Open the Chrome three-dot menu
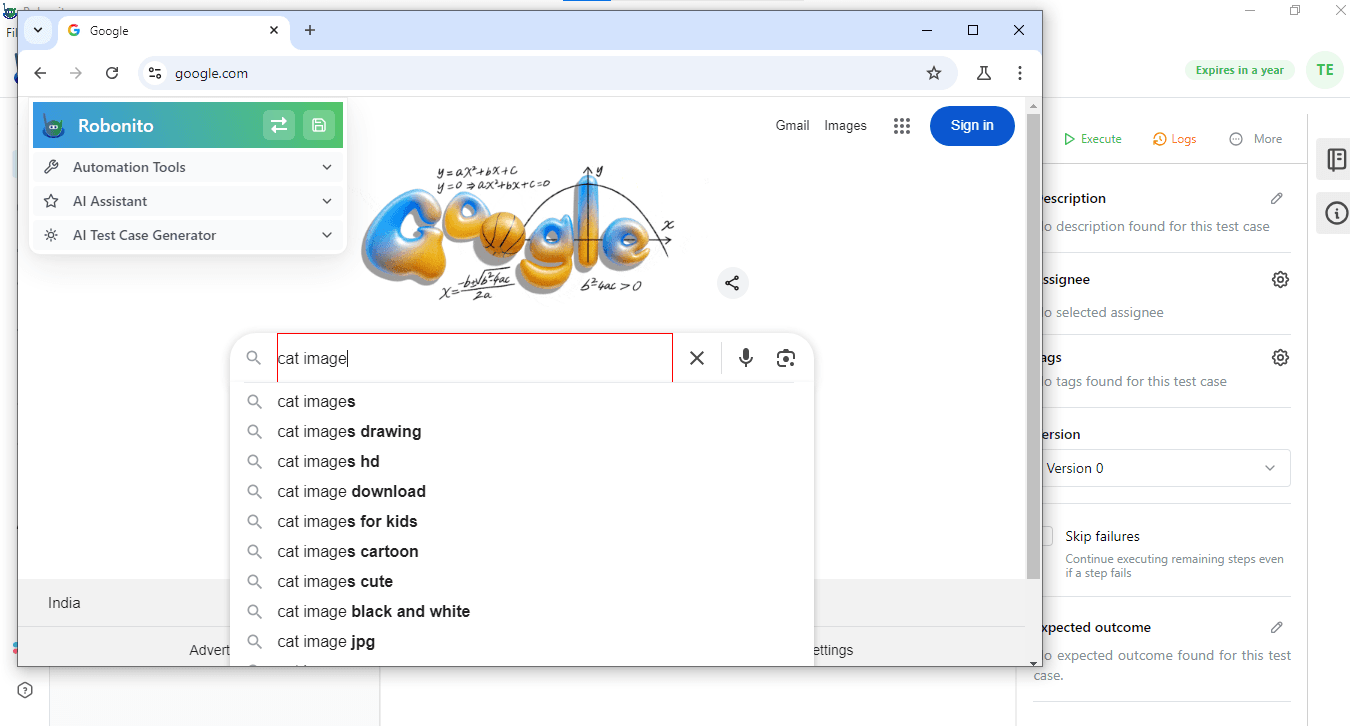This screenshot has height=726, width=1350. [x=1020, y=73]
